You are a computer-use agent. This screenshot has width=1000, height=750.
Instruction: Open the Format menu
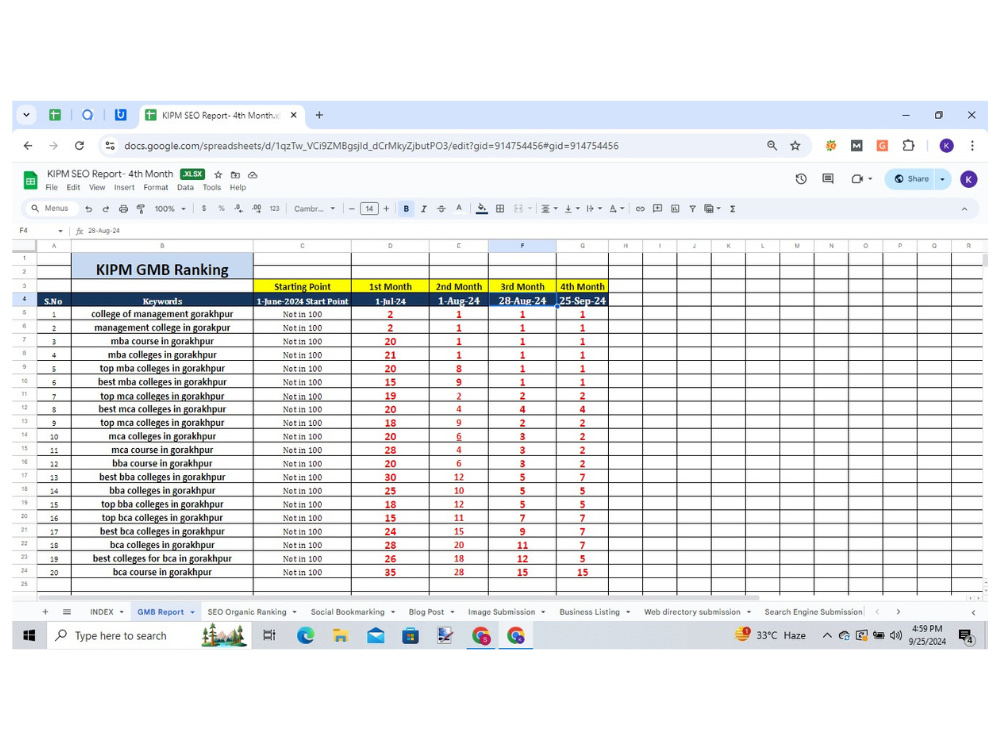156,188
